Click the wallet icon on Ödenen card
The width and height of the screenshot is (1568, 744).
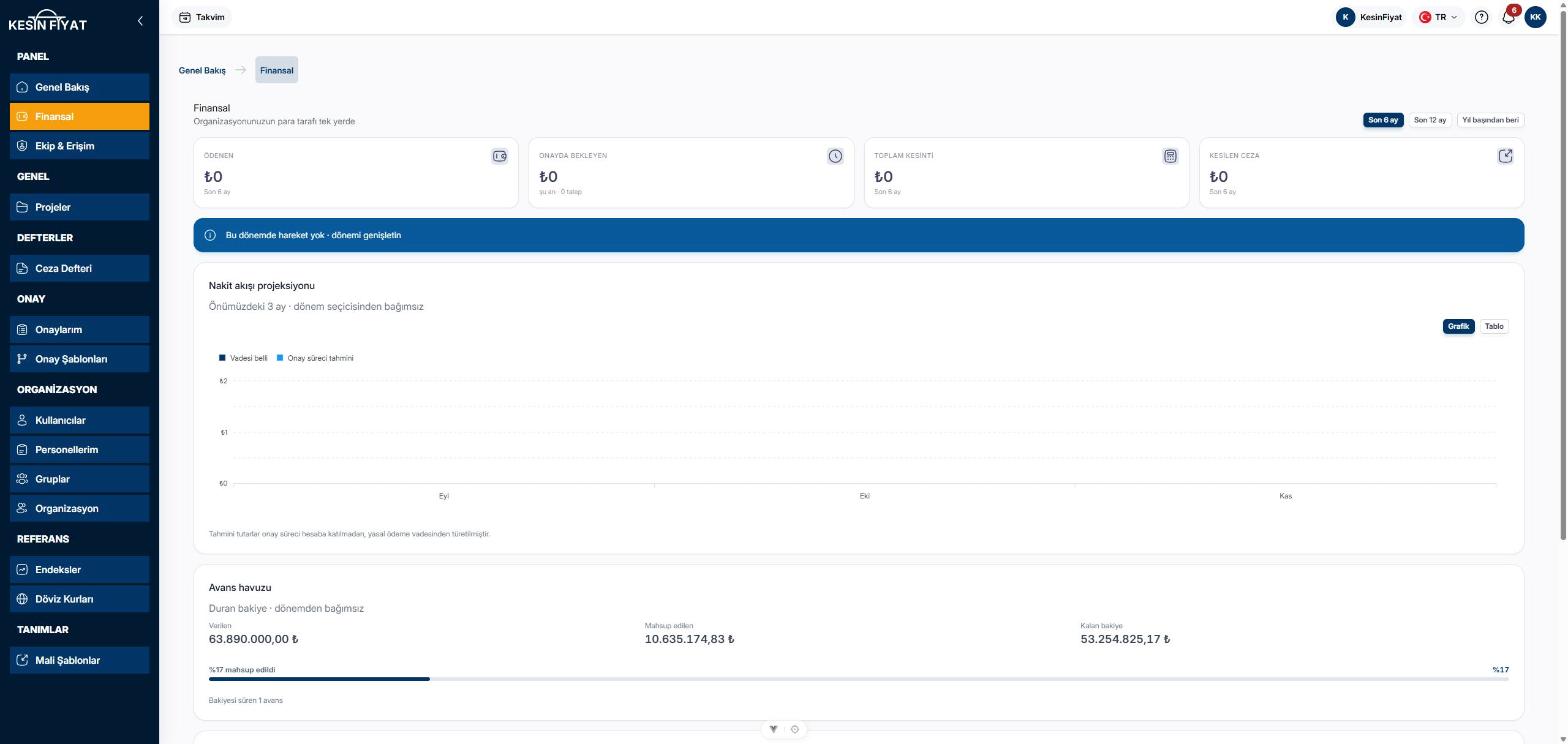pos(499,156)
